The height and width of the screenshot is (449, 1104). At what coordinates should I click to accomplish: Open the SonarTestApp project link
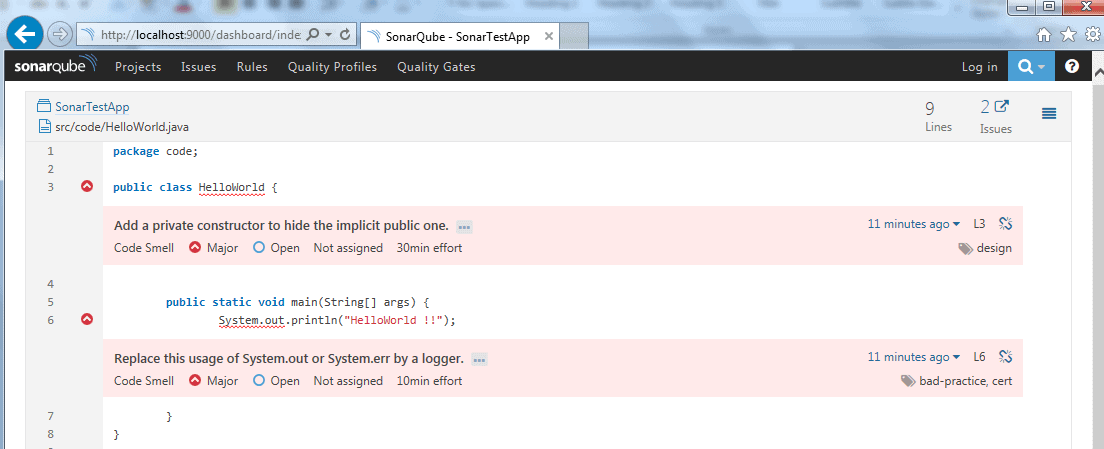[92, 107]
